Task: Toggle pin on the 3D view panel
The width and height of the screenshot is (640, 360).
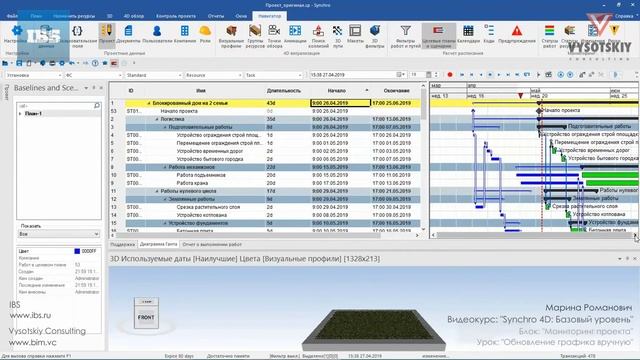Action: pyautogui.click(x=627, y=259)
